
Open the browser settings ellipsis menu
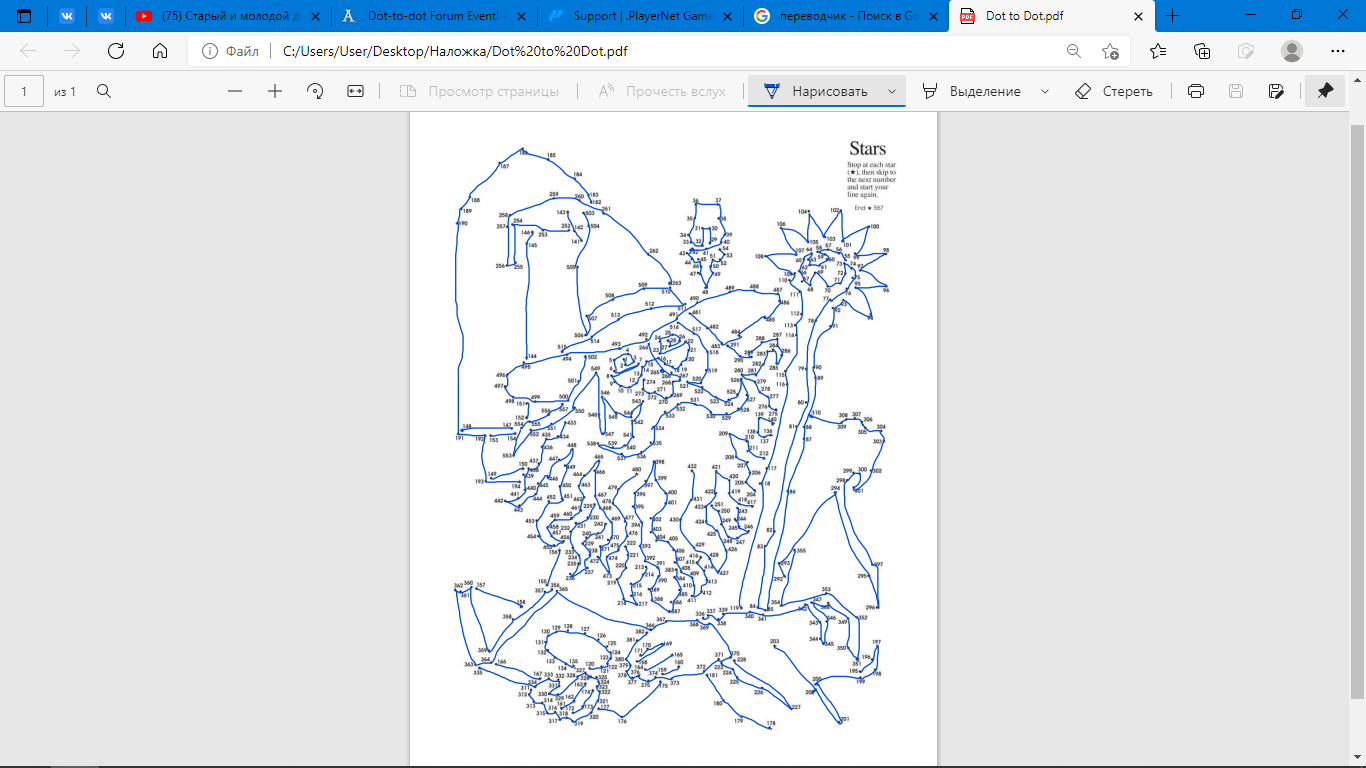(x=1337, y=51)
